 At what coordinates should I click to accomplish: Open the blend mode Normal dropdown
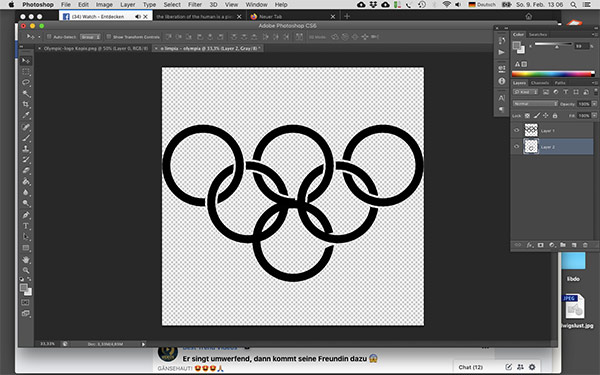535,104
